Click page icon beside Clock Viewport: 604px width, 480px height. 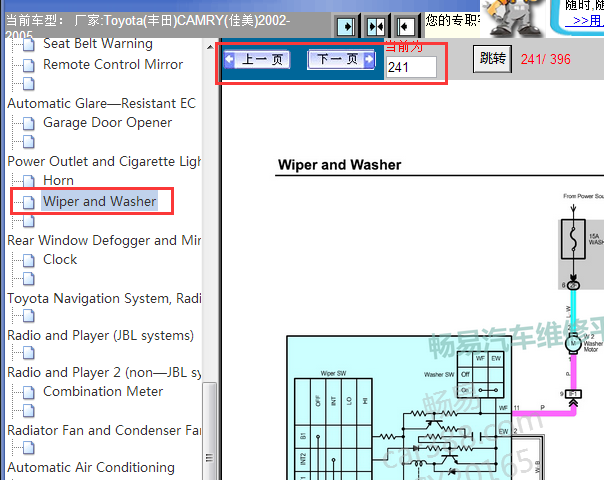[29, 260]
